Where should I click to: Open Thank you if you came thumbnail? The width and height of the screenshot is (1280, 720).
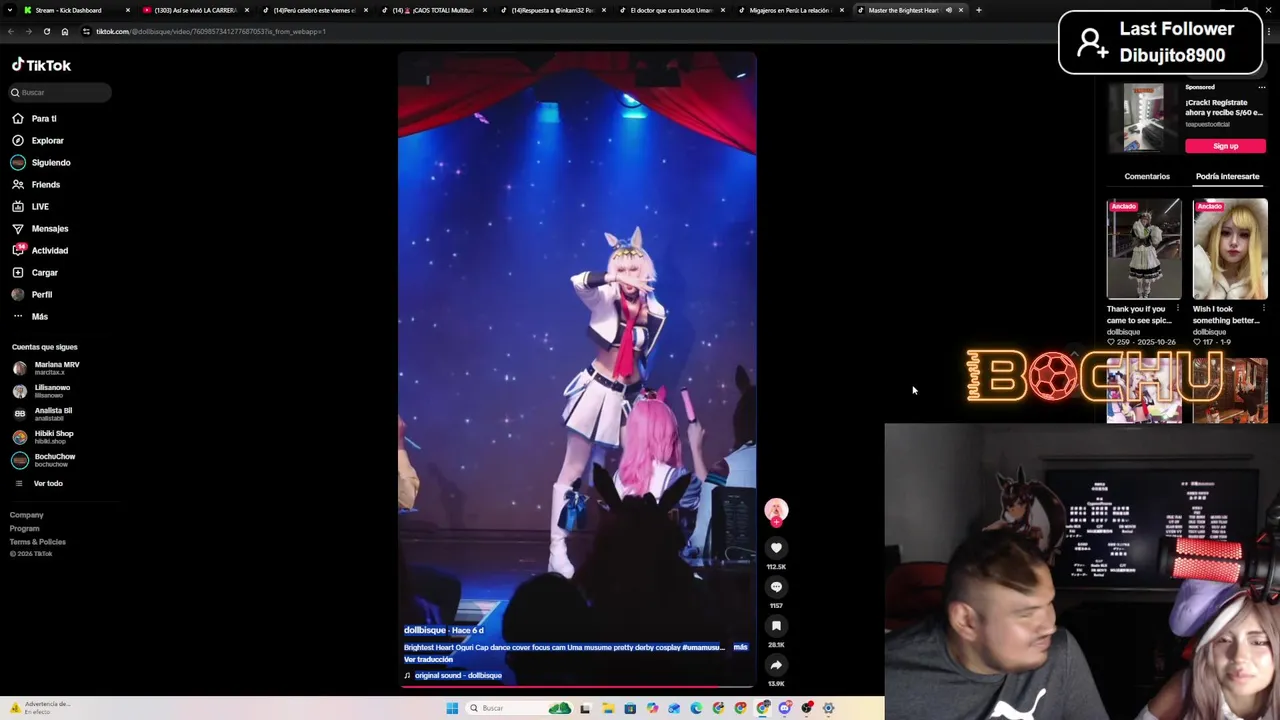(x=1144, y=249)
